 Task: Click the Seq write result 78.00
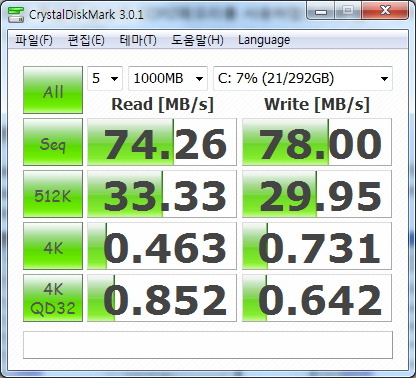(317, 142)
